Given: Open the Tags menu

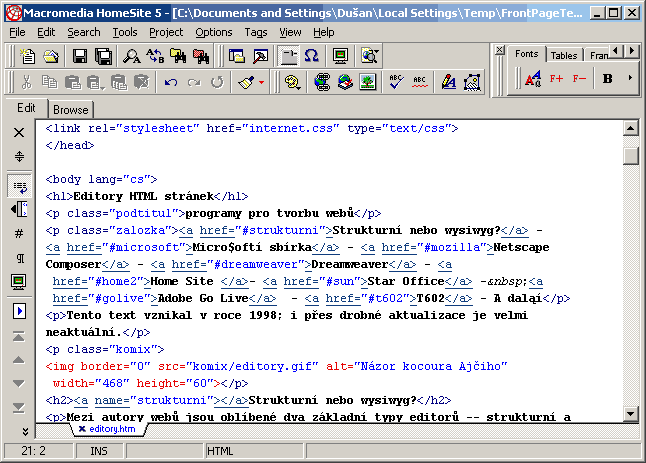Looking at the screenshot, I should click(256, 32).
